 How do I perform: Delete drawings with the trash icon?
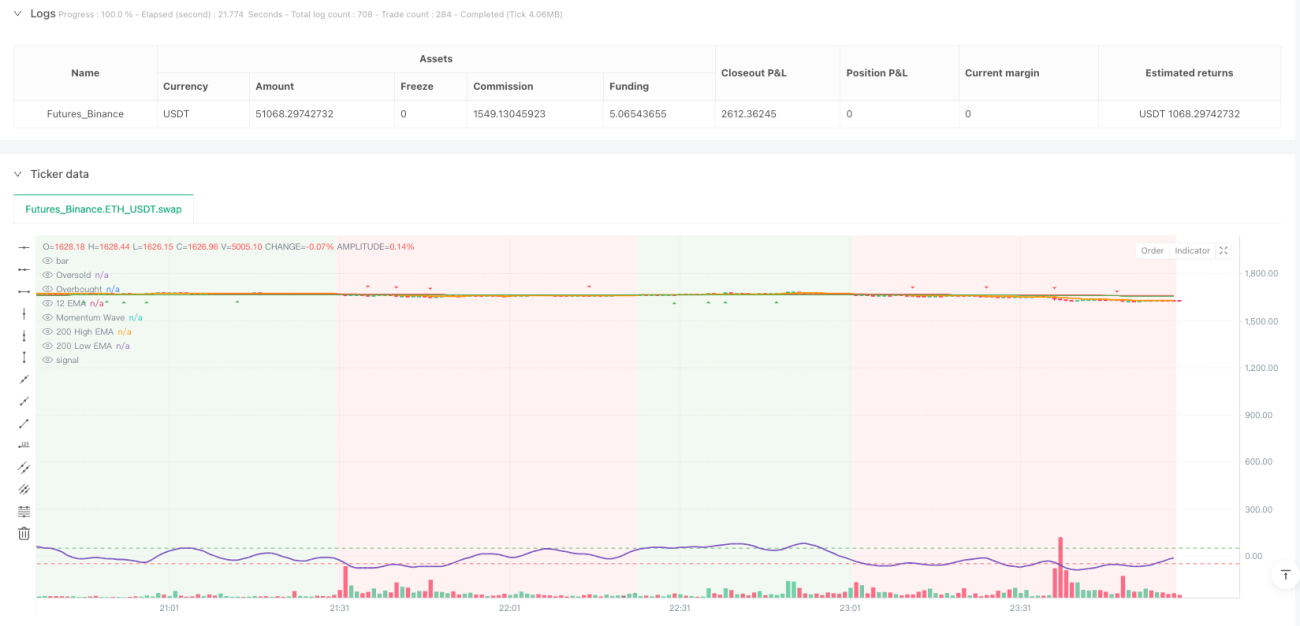click(x=24, y=533)
